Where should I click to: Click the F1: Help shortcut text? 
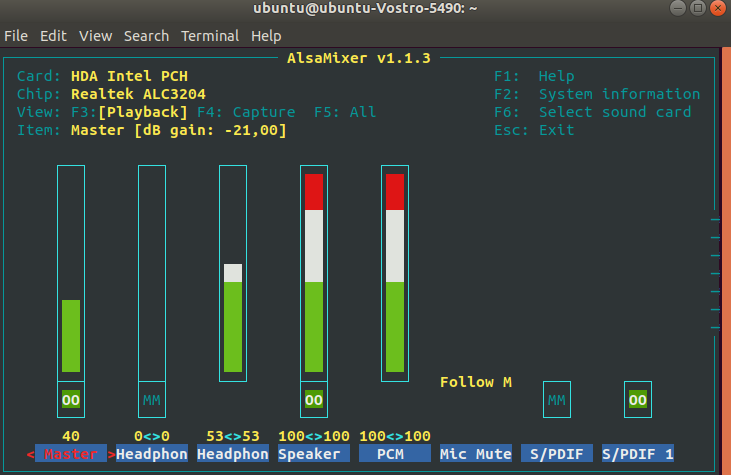(534, 76)
